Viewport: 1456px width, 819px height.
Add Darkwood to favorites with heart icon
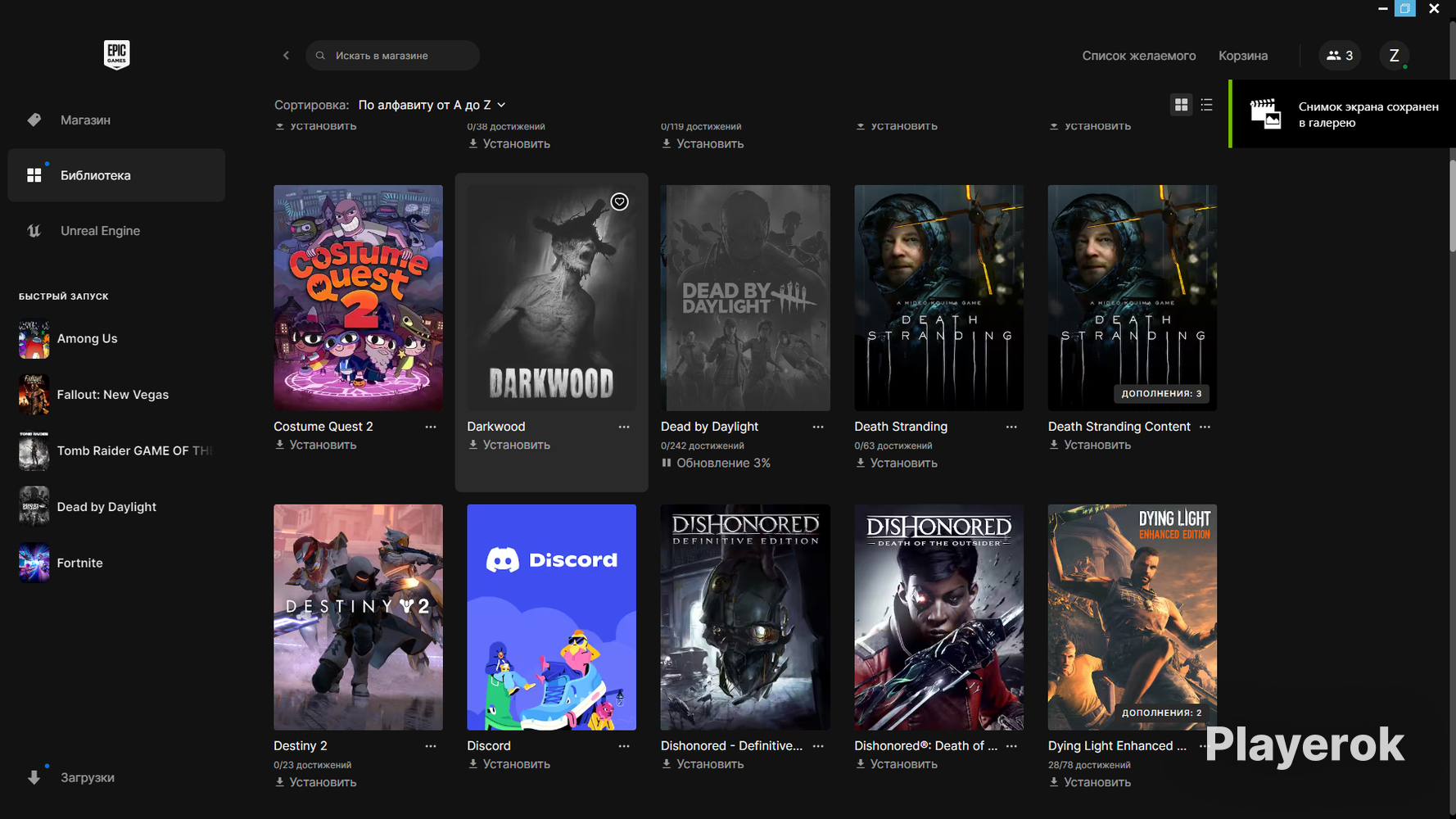(619, 201)
